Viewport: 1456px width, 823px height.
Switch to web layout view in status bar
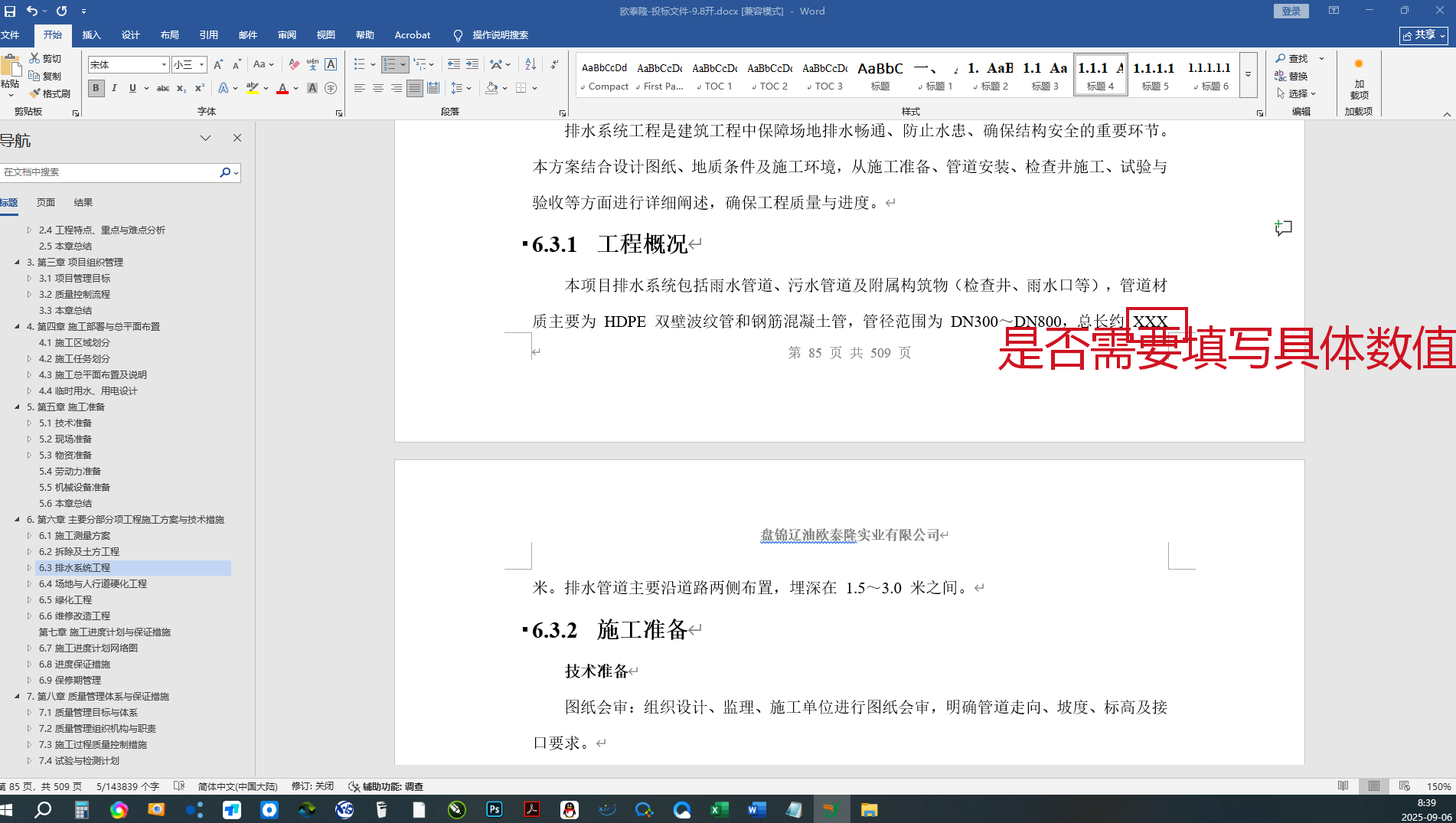(x=1404, y=786)
